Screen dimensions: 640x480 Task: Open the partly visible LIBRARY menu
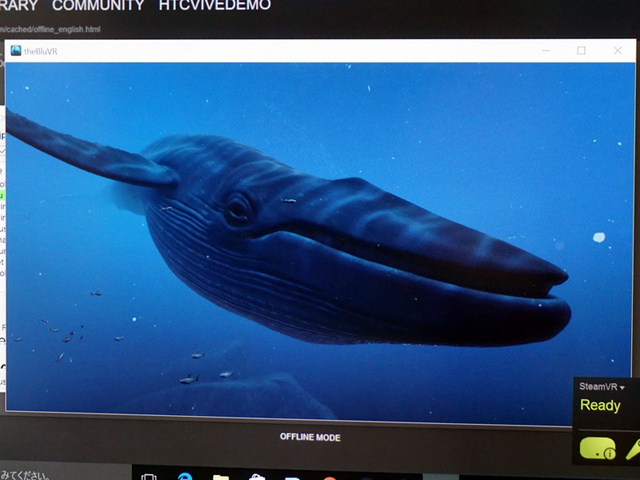pos(19,5)
